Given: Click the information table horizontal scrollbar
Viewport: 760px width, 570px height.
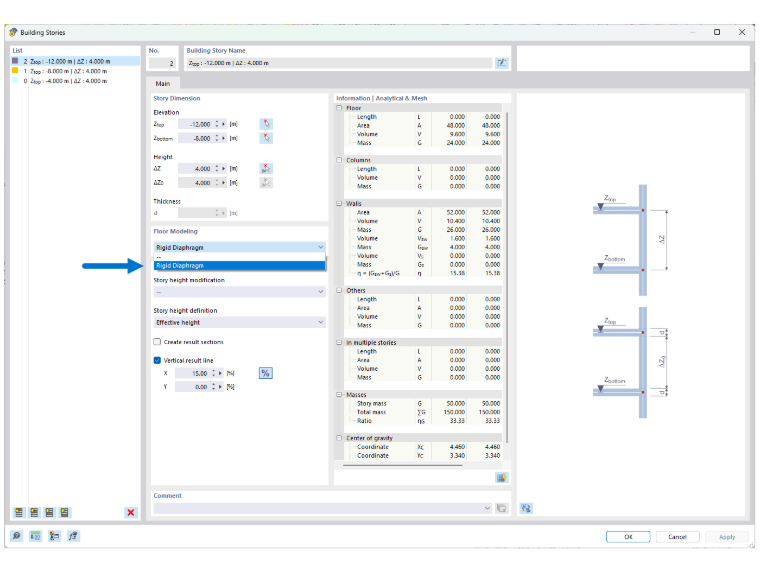Looking at the screenshot, I should point(402,465).
